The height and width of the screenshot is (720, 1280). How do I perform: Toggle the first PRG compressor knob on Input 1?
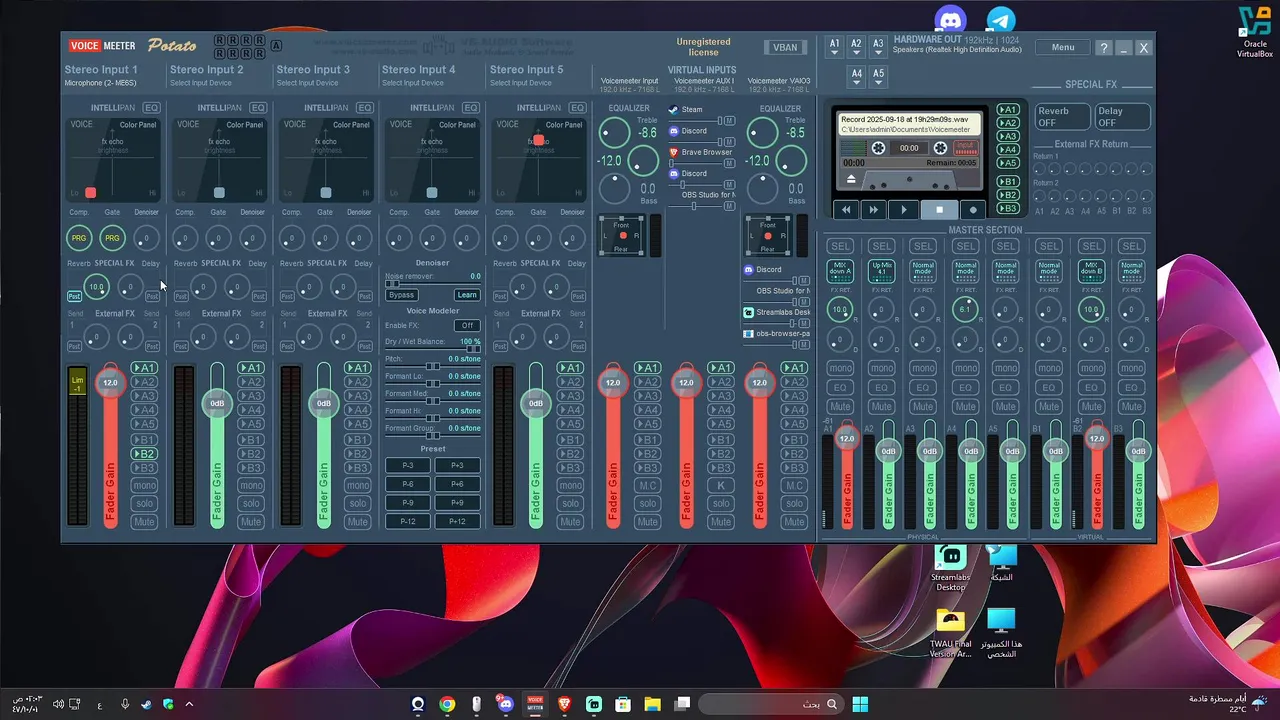tap(78, 238)
